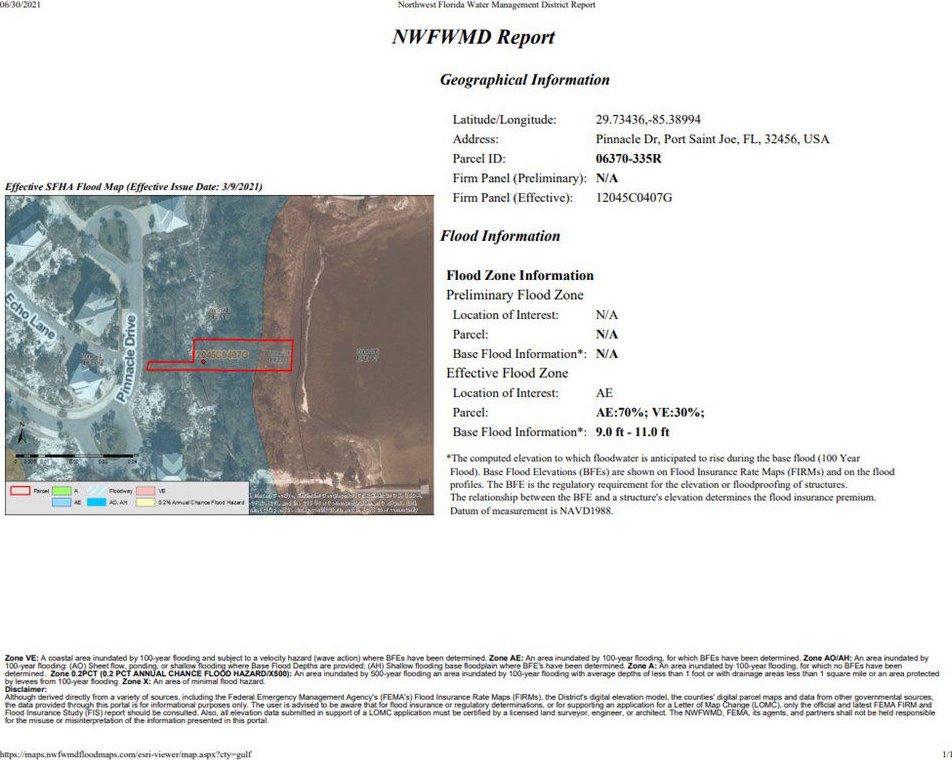Click the Latitude/Longitude field label
This screenshot has height=760, width=952.
(x=505, y=120)
